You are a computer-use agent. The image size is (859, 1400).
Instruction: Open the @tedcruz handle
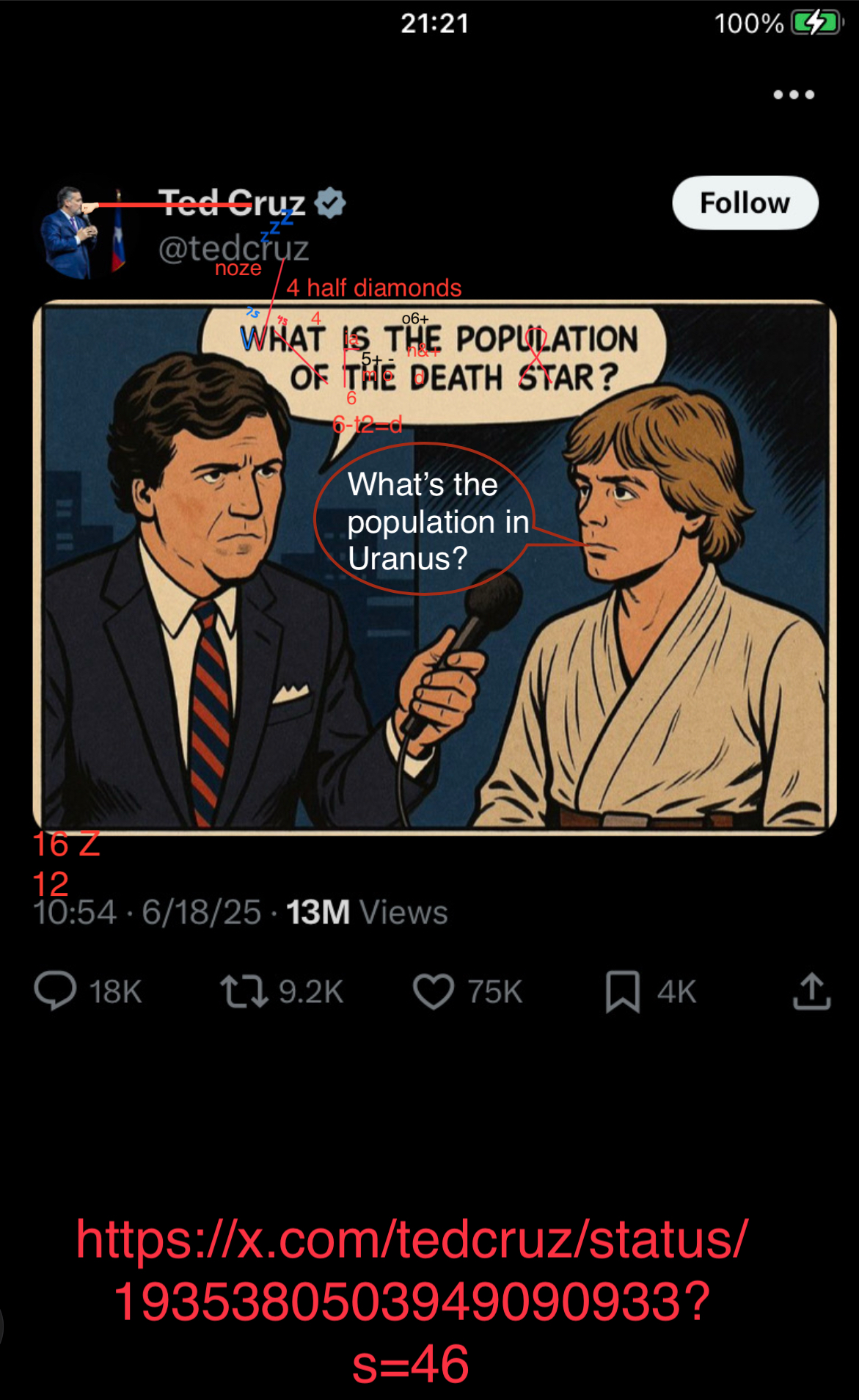(x=233, y=249)
